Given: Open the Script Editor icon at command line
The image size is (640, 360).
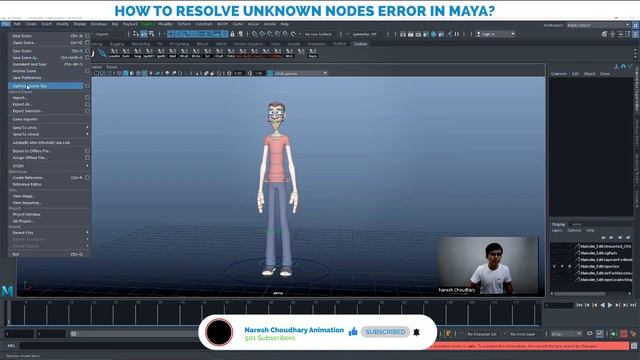Looking at the screenshot, I should pos(634,346).
